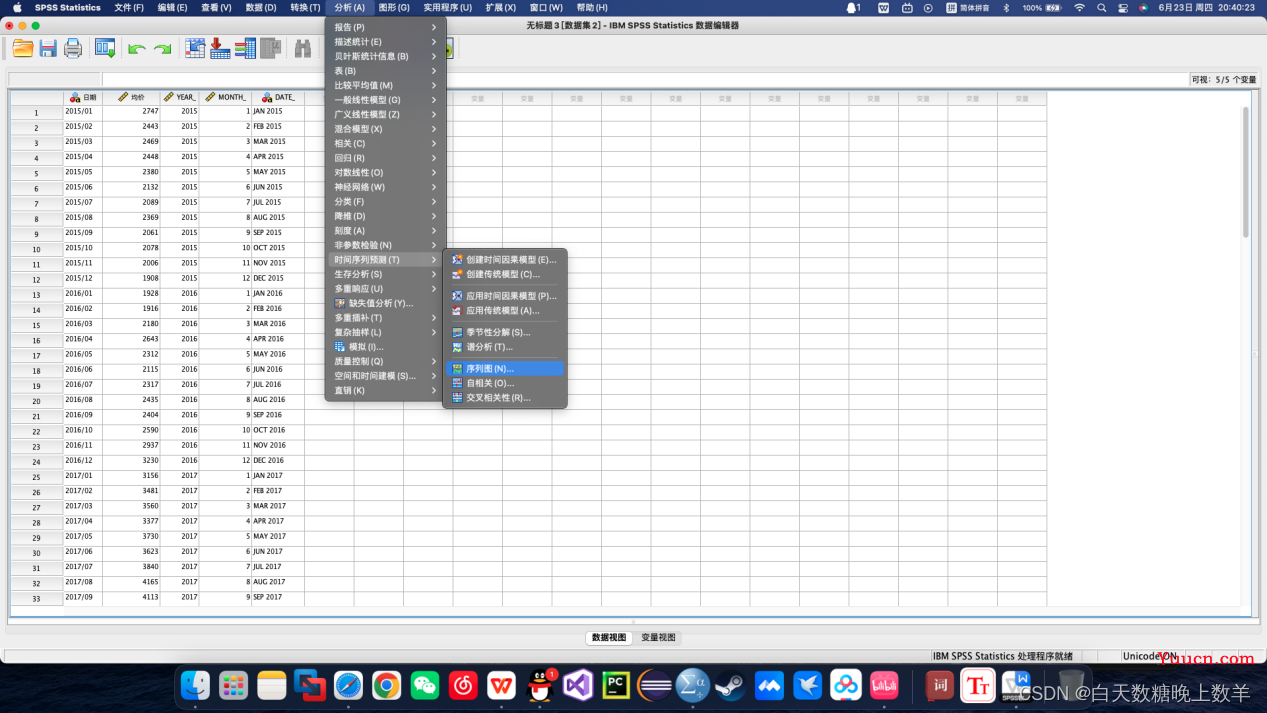Open the 实用程序(U) menu

pyautogui.click(x=447, y=7)
